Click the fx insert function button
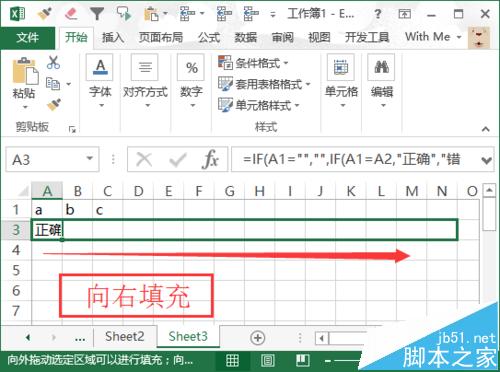The image size is (500, 372). pos(210,159)
